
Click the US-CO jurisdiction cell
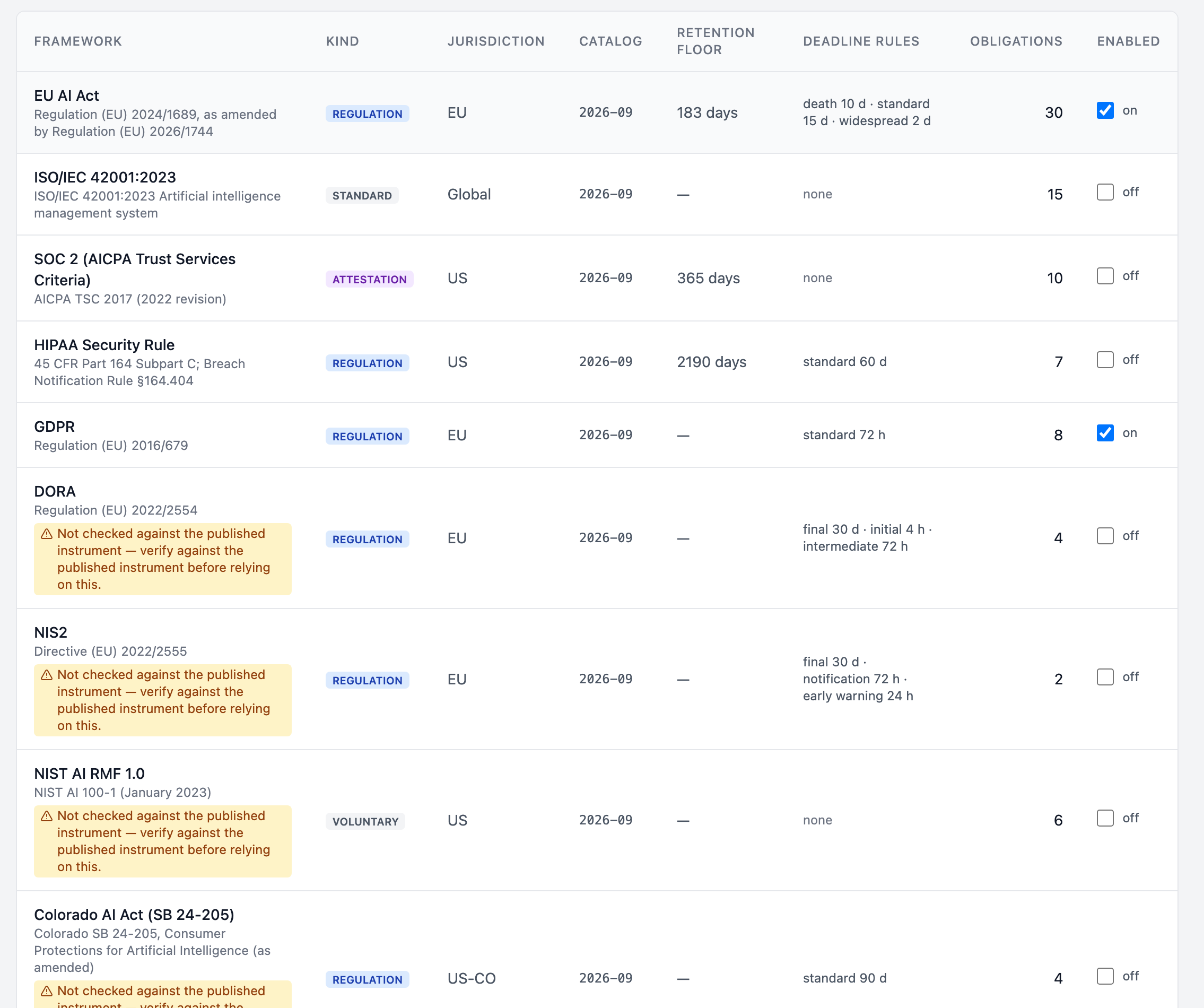tap(472, 978)
